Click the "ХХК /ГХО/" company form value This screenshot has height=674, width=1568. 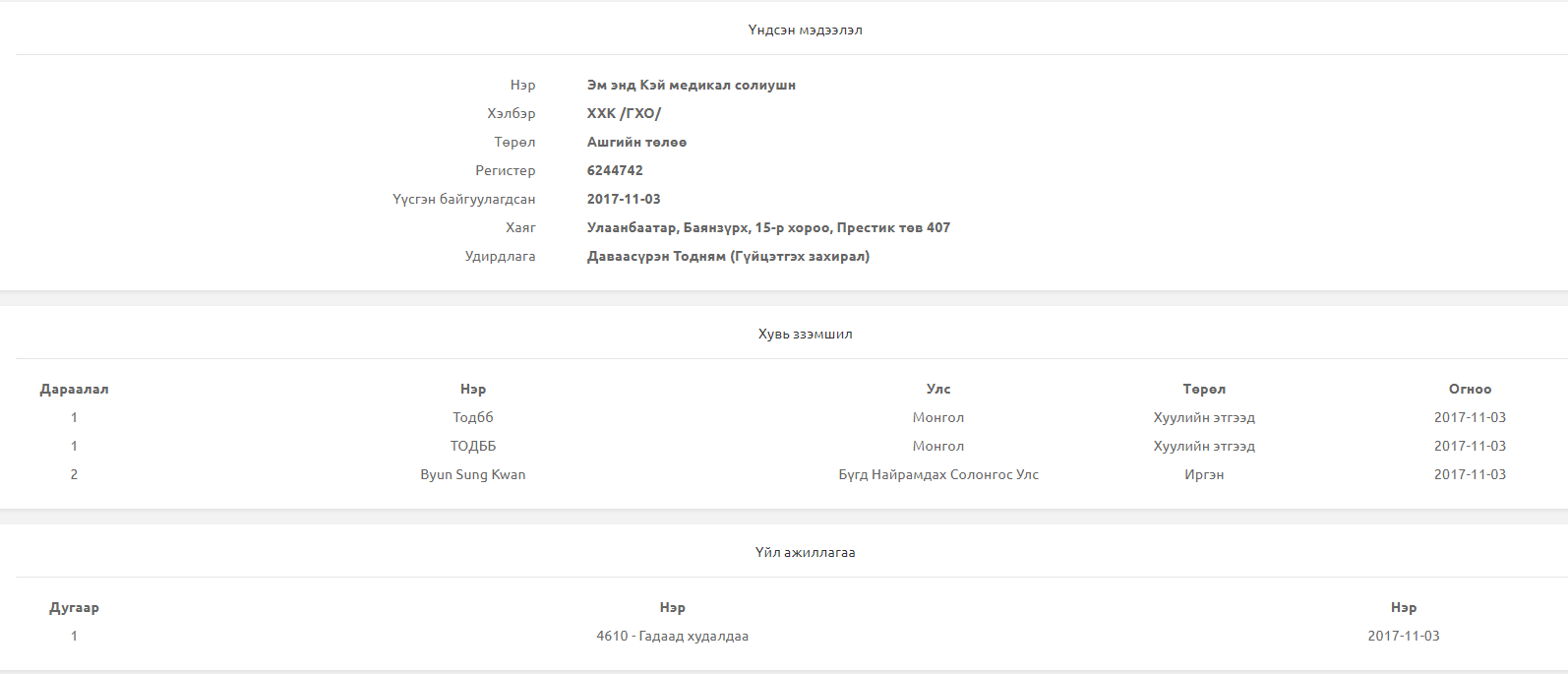click(624, 113)
